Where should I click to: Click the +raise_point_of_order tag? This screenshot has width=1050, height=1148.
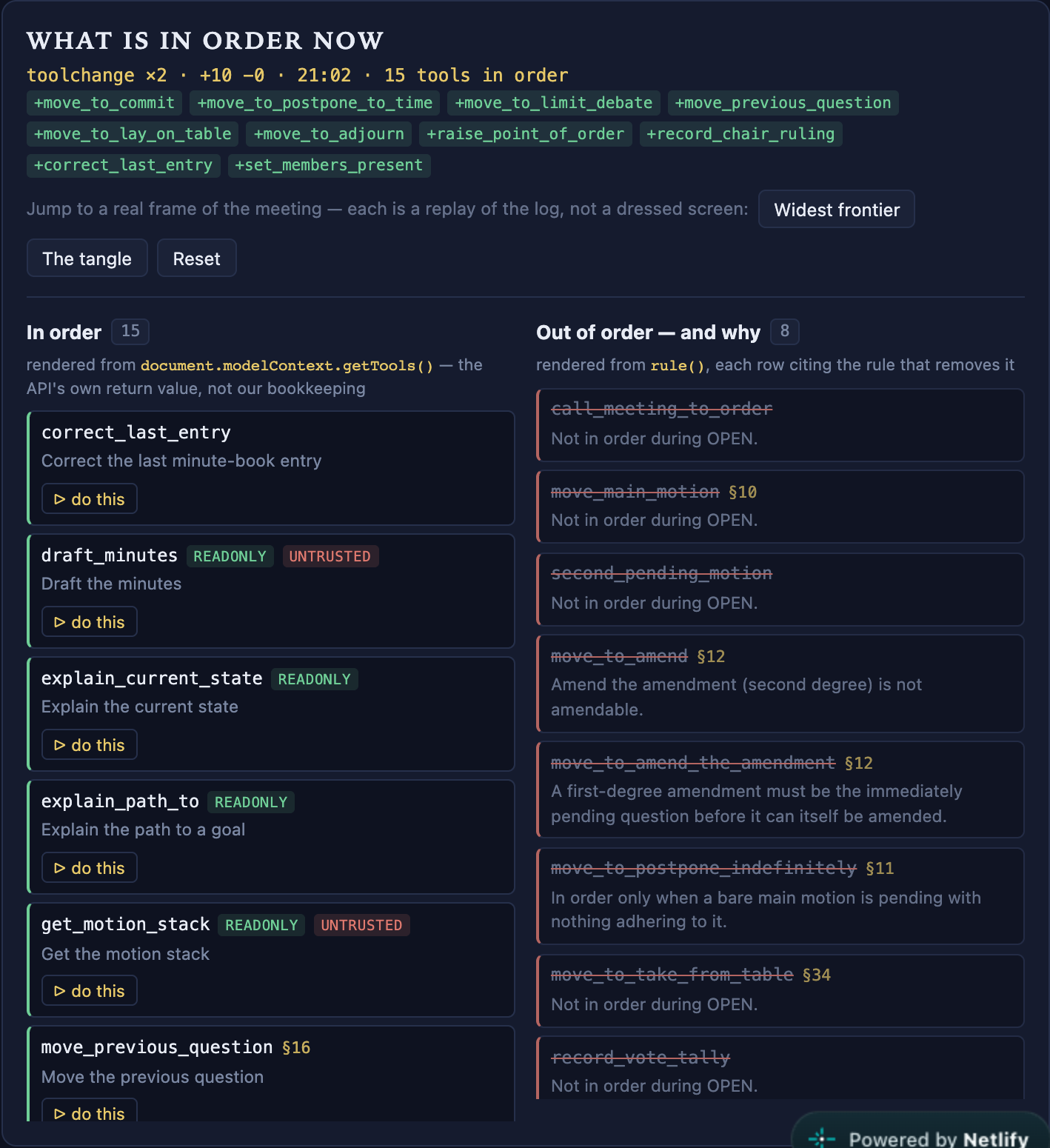[526, 134]
